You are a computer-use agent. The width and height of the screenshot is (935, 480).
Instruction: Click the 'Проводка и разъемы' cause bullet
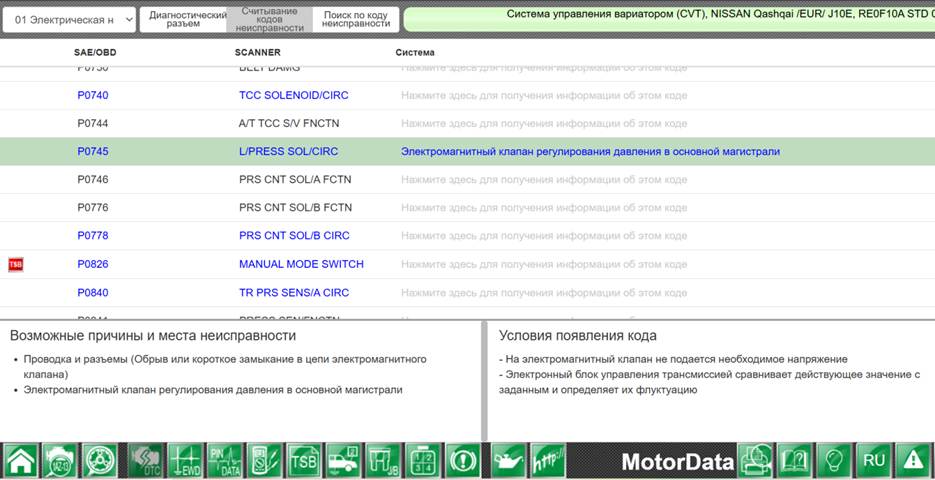(x=225, y=367)
